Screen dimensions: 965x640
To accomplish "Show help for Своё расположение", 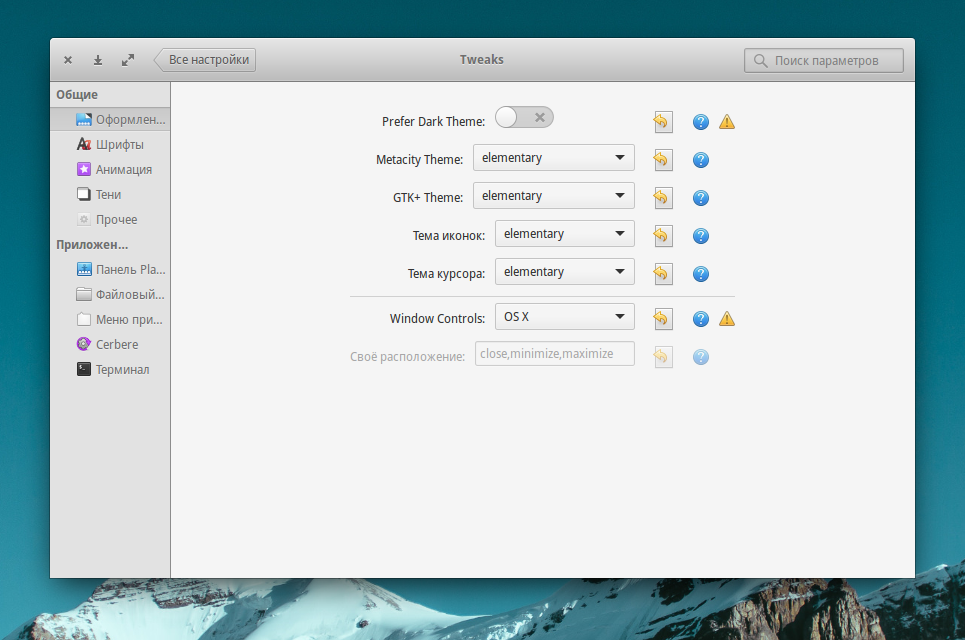I will coord(700,357).
